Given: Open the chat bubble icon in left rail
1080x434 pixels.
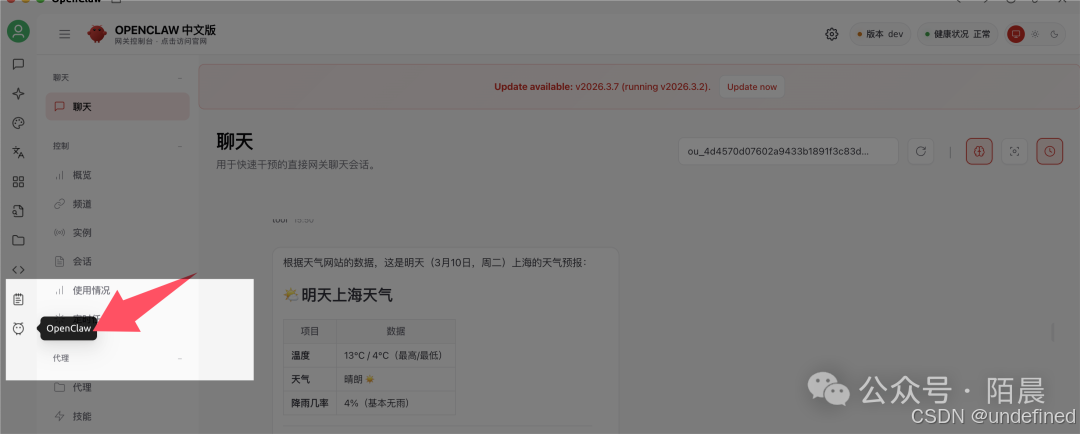Looking at the screenshot, I should tap(19, 64).
